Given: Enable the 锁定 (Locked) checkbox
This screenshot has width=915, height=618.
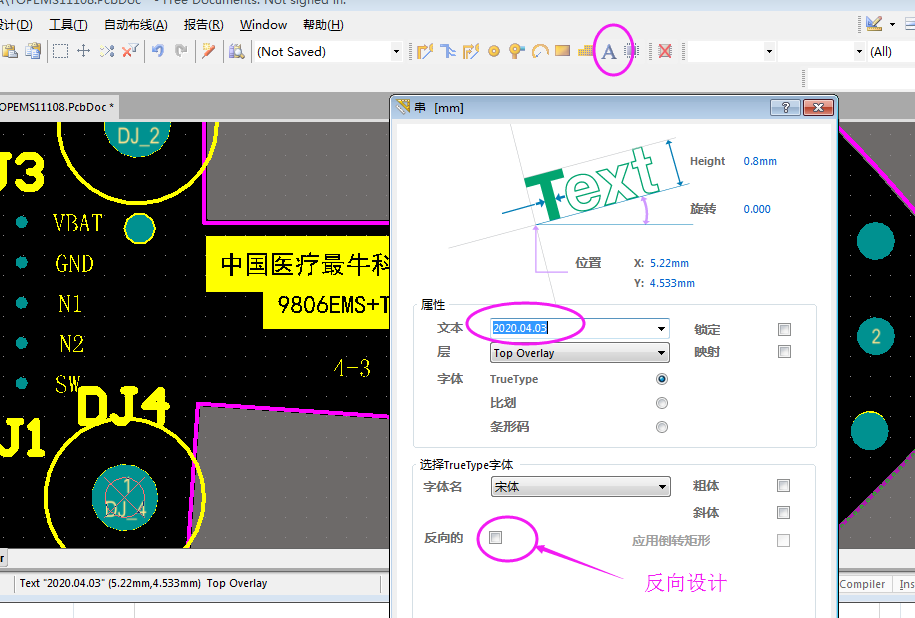Looking at the screenshot, I should point(784,329).
